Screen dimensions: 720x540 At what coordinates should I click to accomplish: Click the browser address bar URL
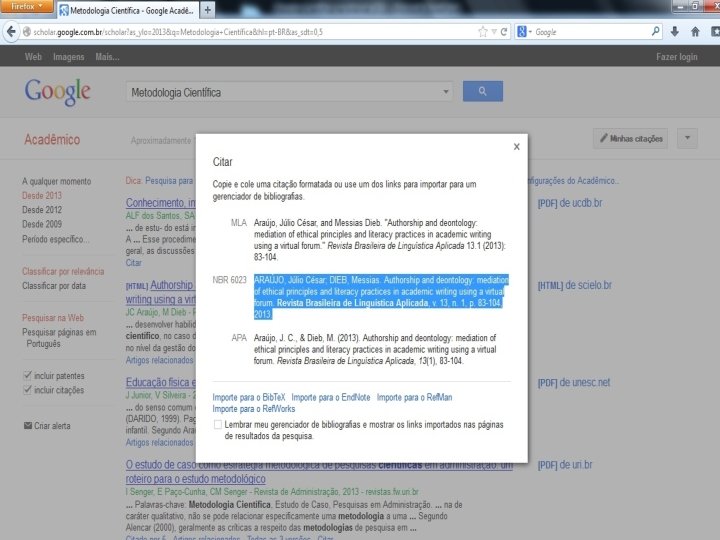178,32
